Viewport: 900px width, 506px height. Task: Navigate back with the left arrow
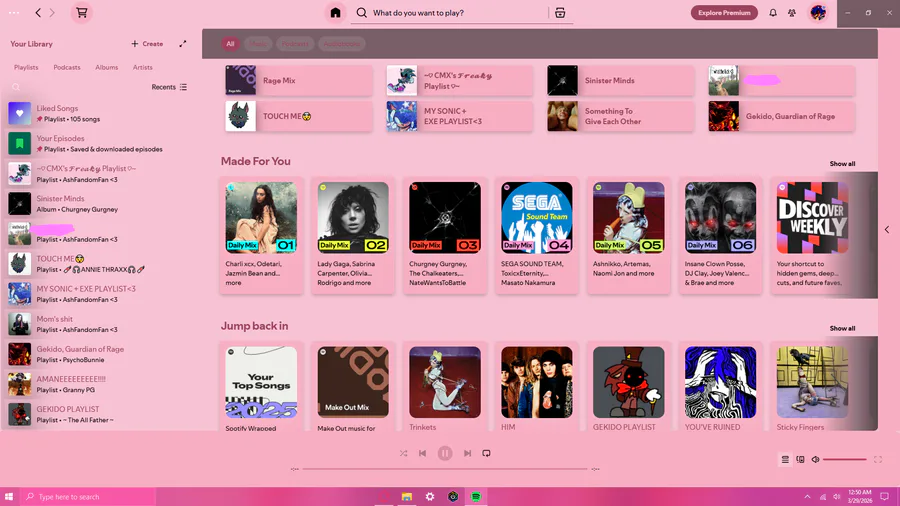point(38,13)
